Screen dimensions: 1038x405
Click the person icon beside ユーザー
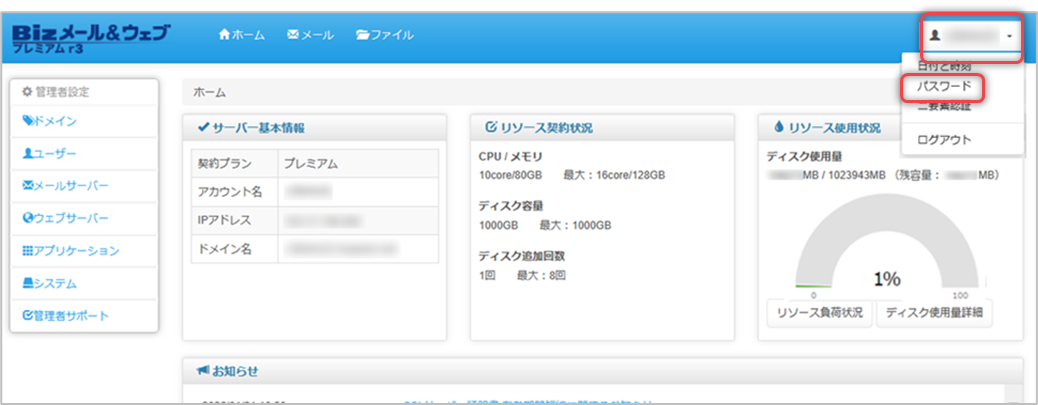[28, 154]
